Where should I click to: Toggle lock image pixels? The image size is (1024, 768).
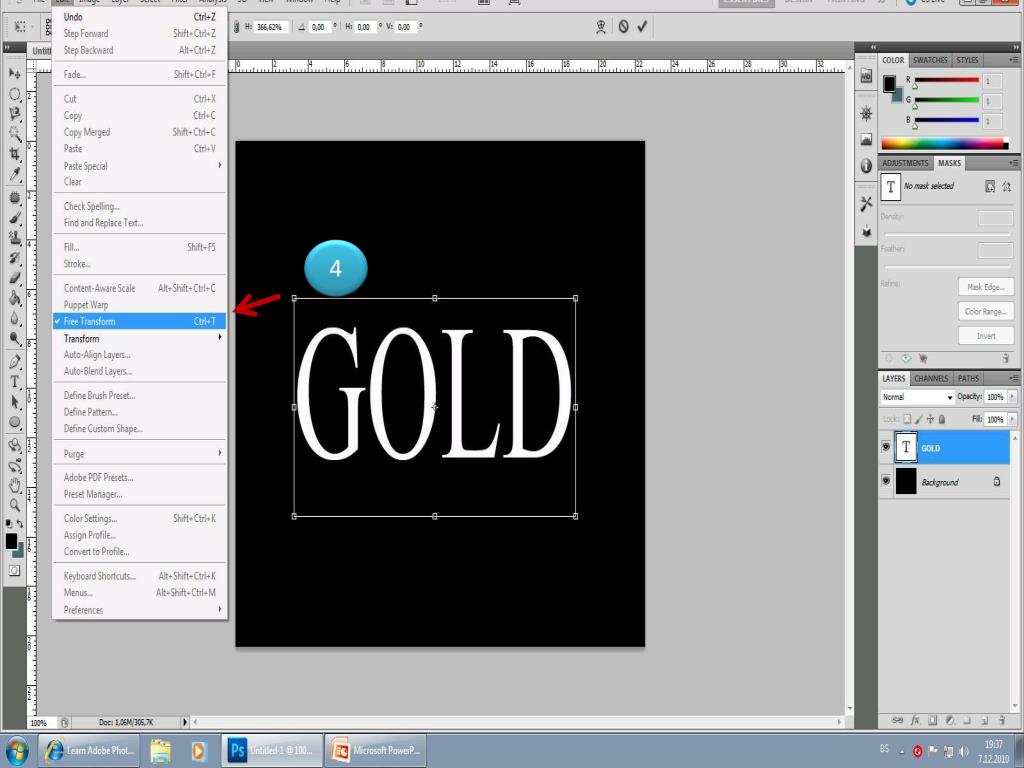click(919, 419)
